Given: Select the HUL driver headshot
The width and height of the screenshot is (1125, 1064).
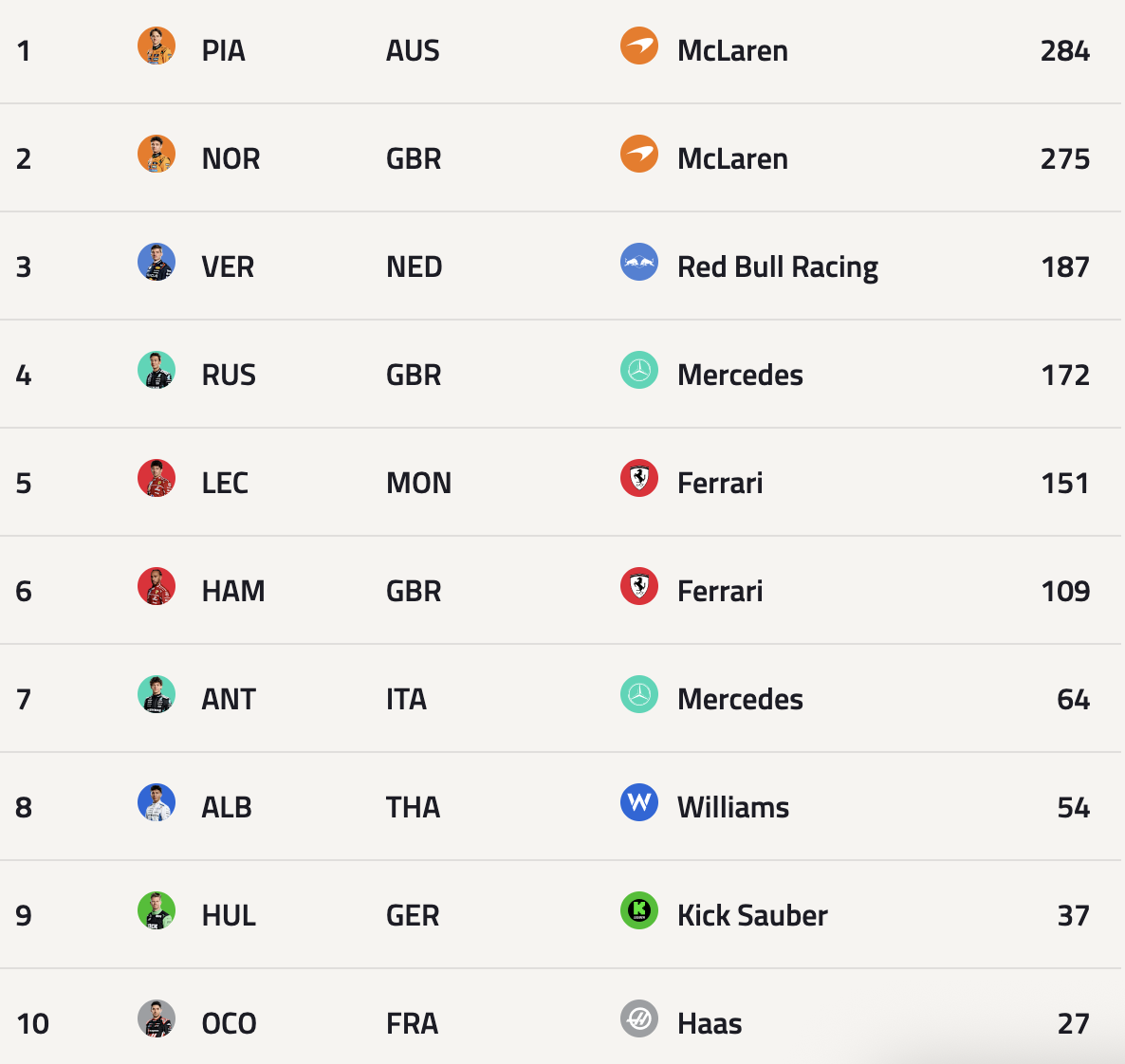Looking at the screenshot, I should 157,910.
